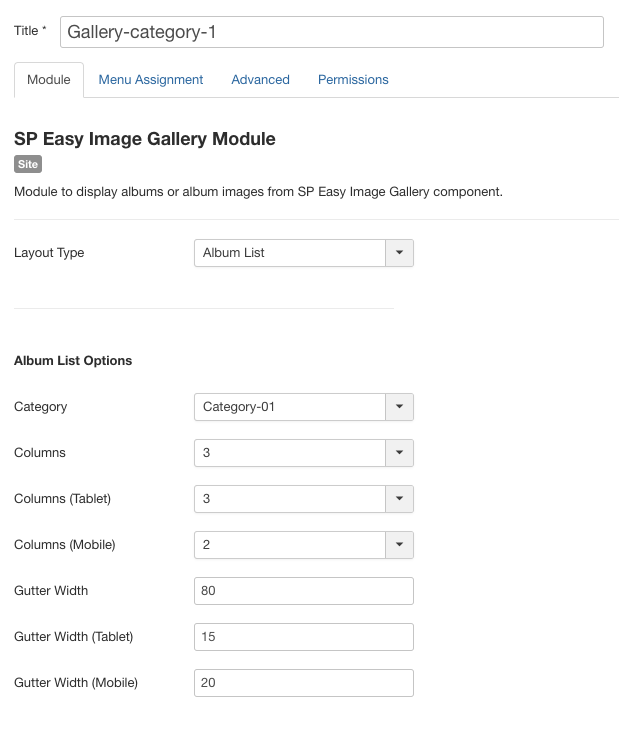The width and height of the screenshot is (619, 730).
Task: Click the Title text field
Action: [x=331, y=32]
